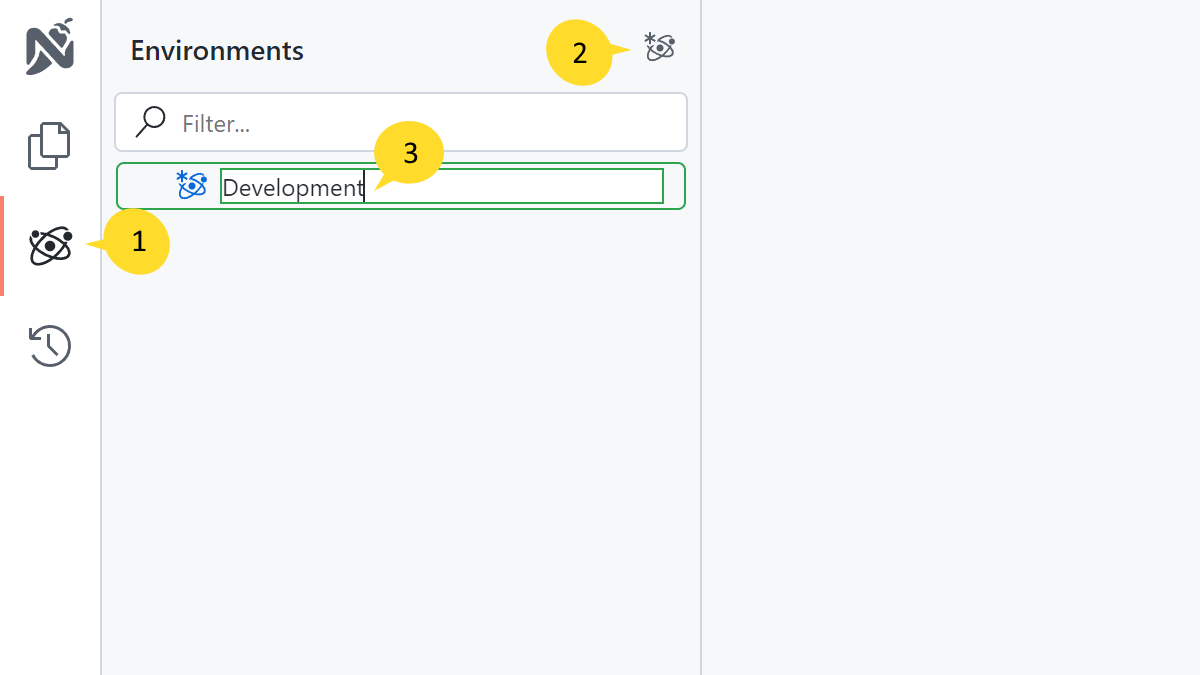Viewport: 1200px width, 675px height.
Task: Click empty space below the Development row
Action: tap(400, 420)
